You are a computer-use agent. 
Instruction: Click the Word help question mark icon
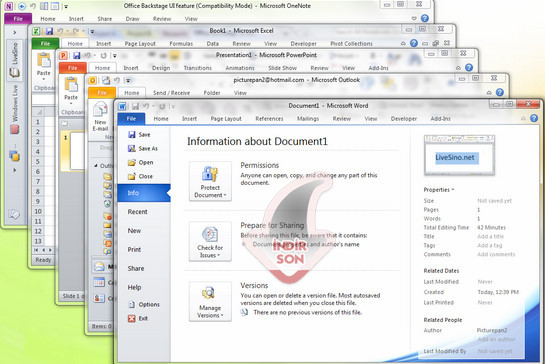coord(534,118)
